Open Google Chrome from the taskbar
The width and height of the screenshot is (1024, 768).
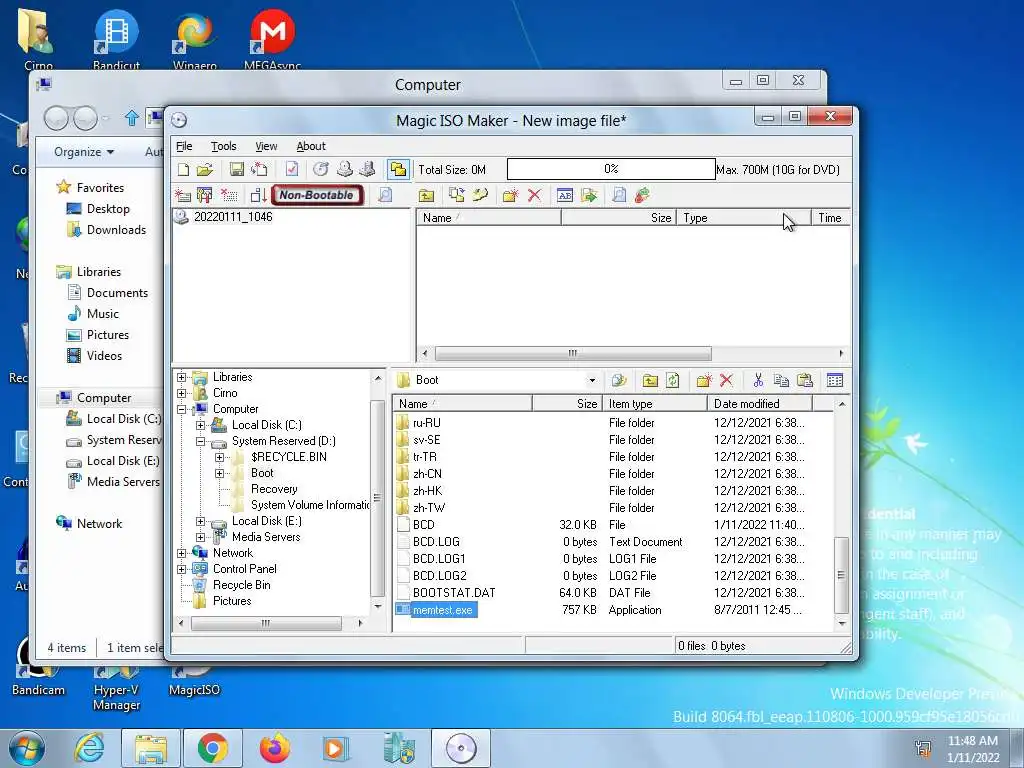(x=212, y=748)
